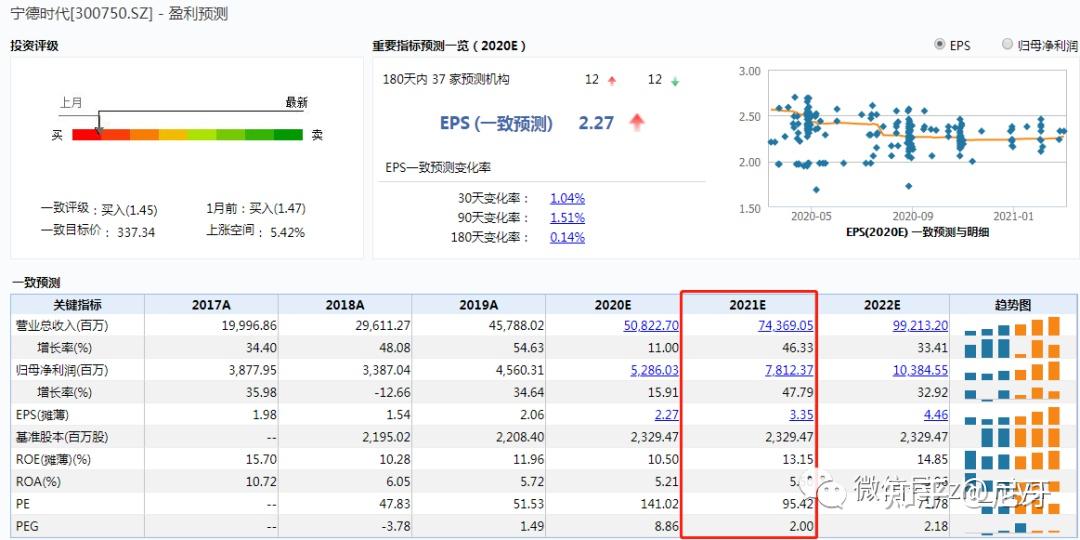Click the EPS scatter chart plot area

coord(918,138)
